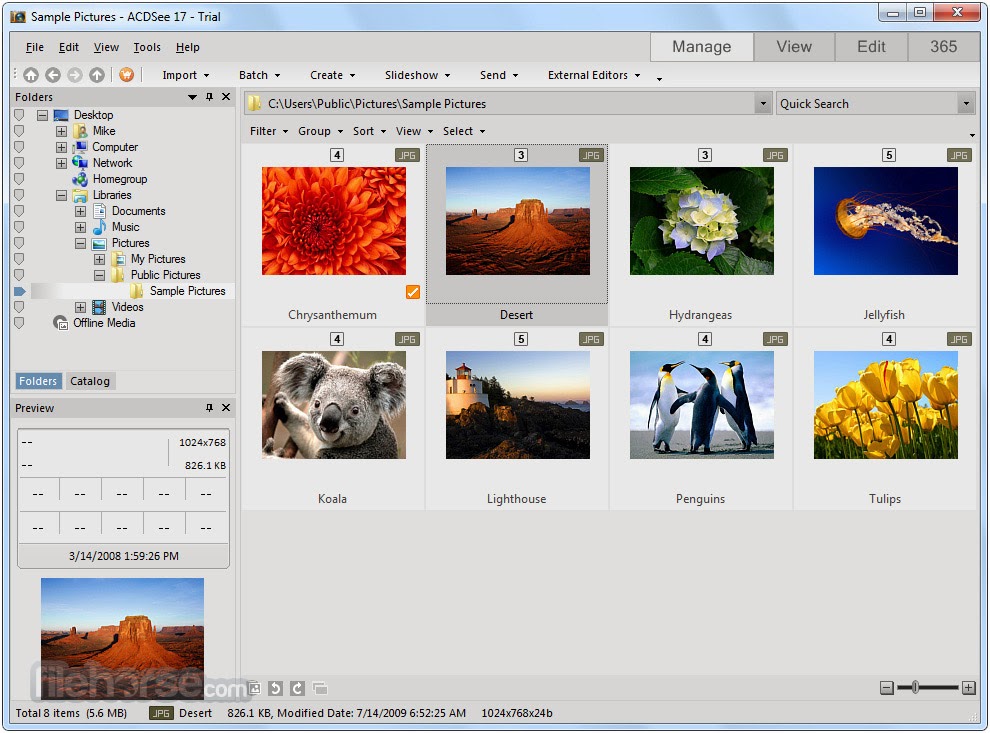990x733 pixels.
Task: Switch to the Edit mode tab
Action: tap(871, 47)
